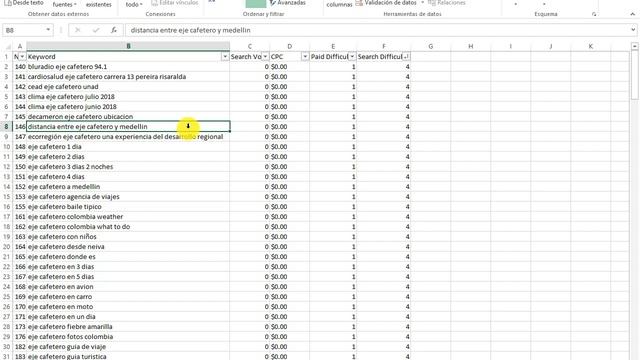Select cell "eje cafetero fotos colombia"
The width and height of the screenshot is (640, 360).
pos(128,337)
